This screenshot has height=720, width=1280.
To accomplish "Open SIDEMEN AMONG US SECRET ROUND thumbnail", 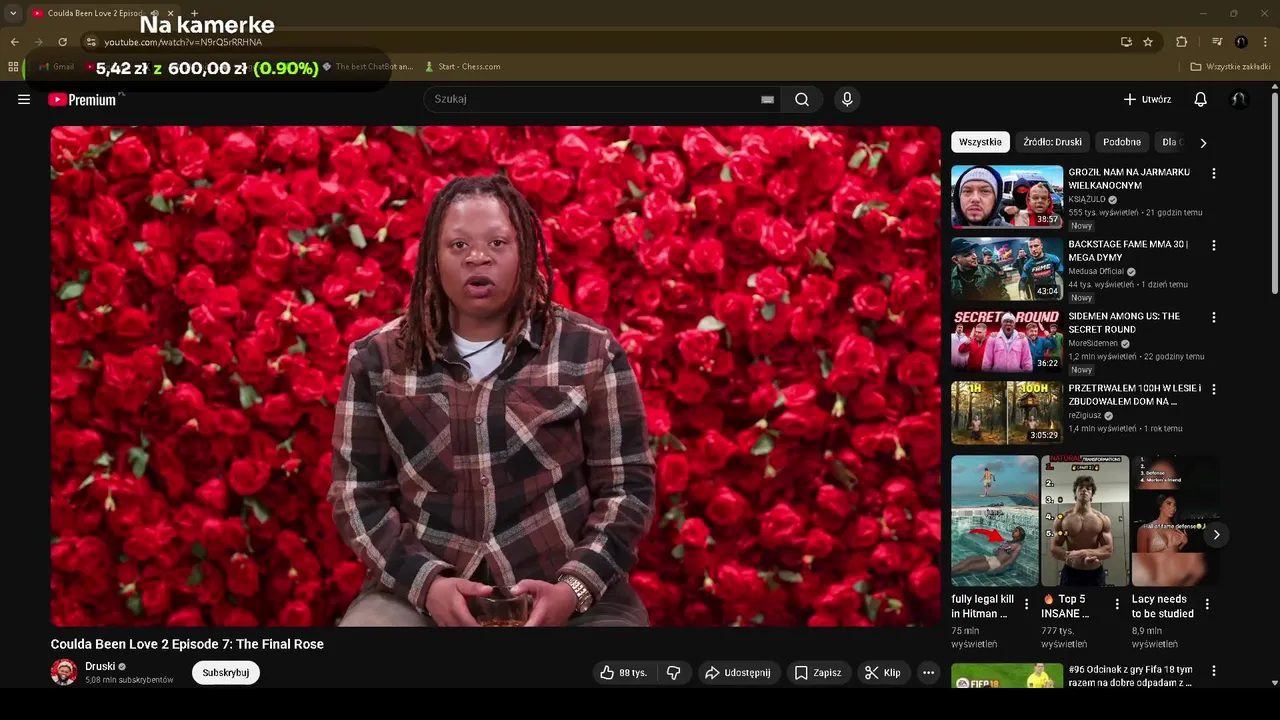I will pyautogui.click(x=1007, y=341).
